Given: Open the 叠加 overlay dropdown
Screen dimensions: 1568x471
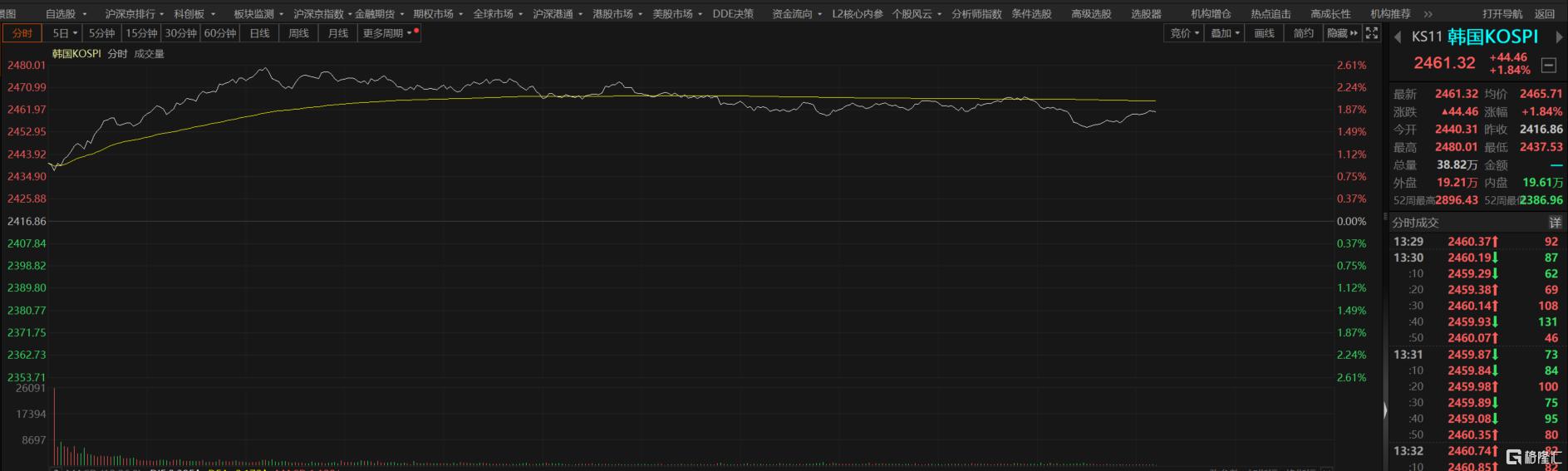Looking at the screenshot, I should [1225, 33].
